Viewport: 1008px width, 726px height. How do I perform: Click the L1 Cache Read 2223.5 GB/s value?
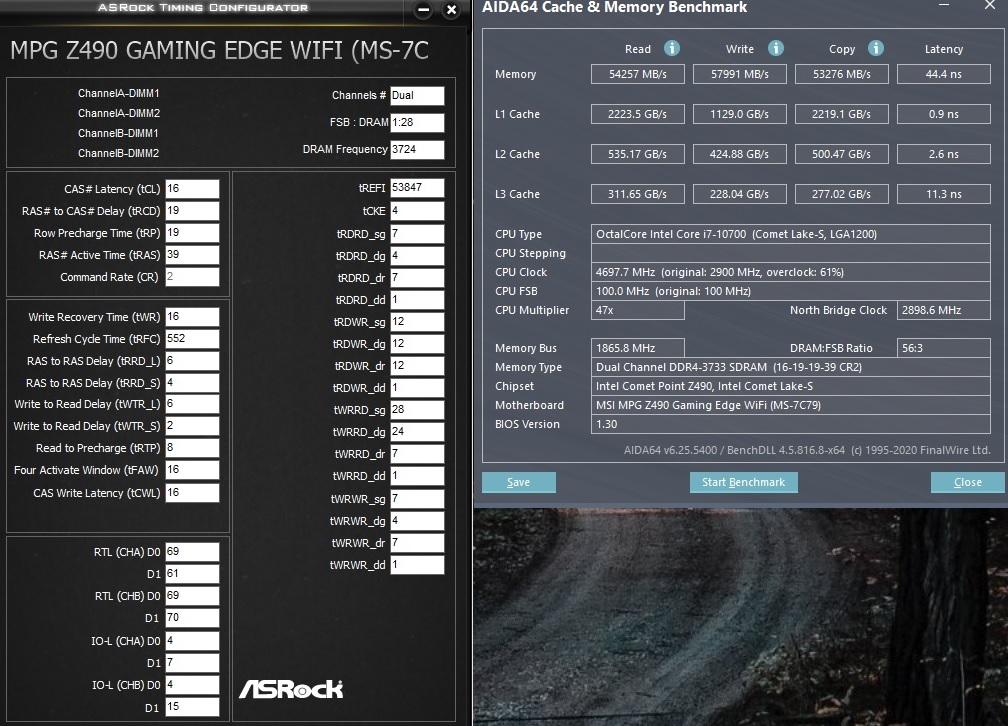638,114
